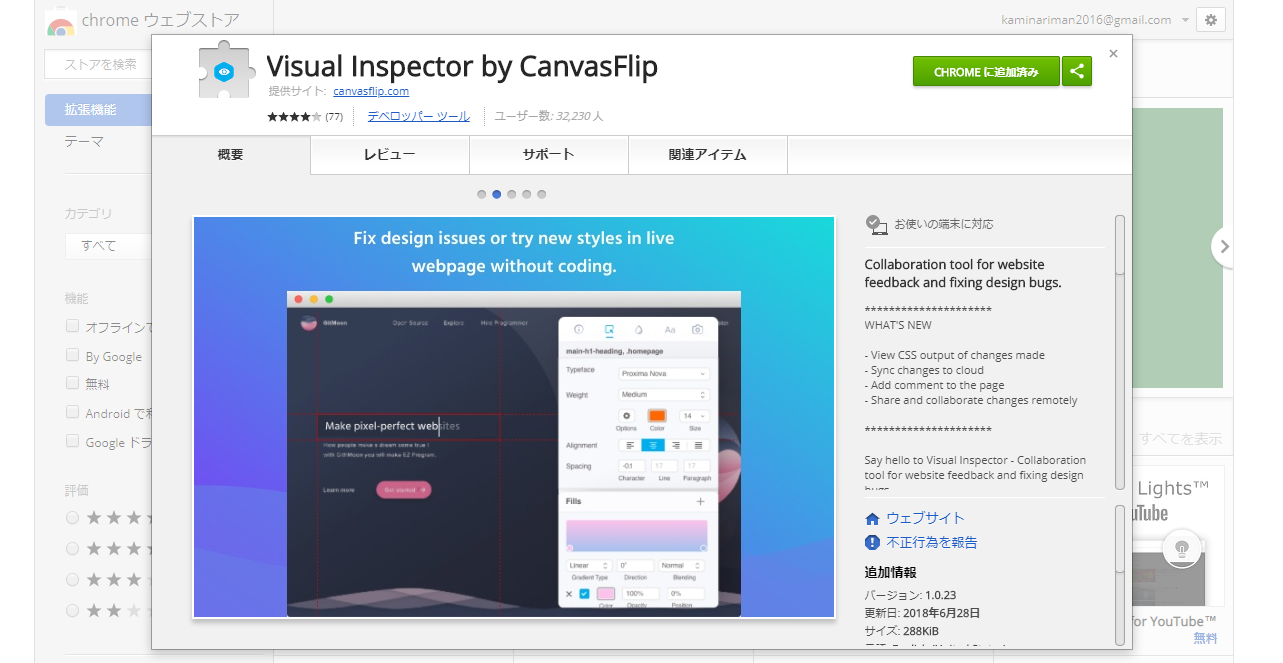Image resolution: width=1283 pixels, height=663 pixels.
Task: Open the canvasflip.com link
Action: pos(371,91)
